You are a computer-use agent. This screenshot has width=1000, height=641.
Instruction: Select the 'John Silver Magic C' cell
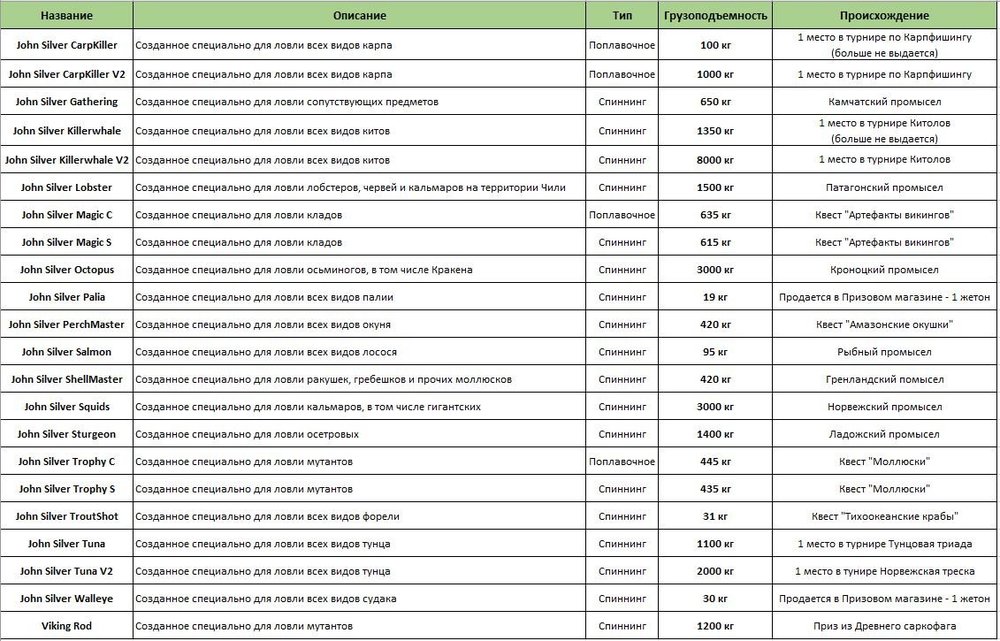coord(66,215)
